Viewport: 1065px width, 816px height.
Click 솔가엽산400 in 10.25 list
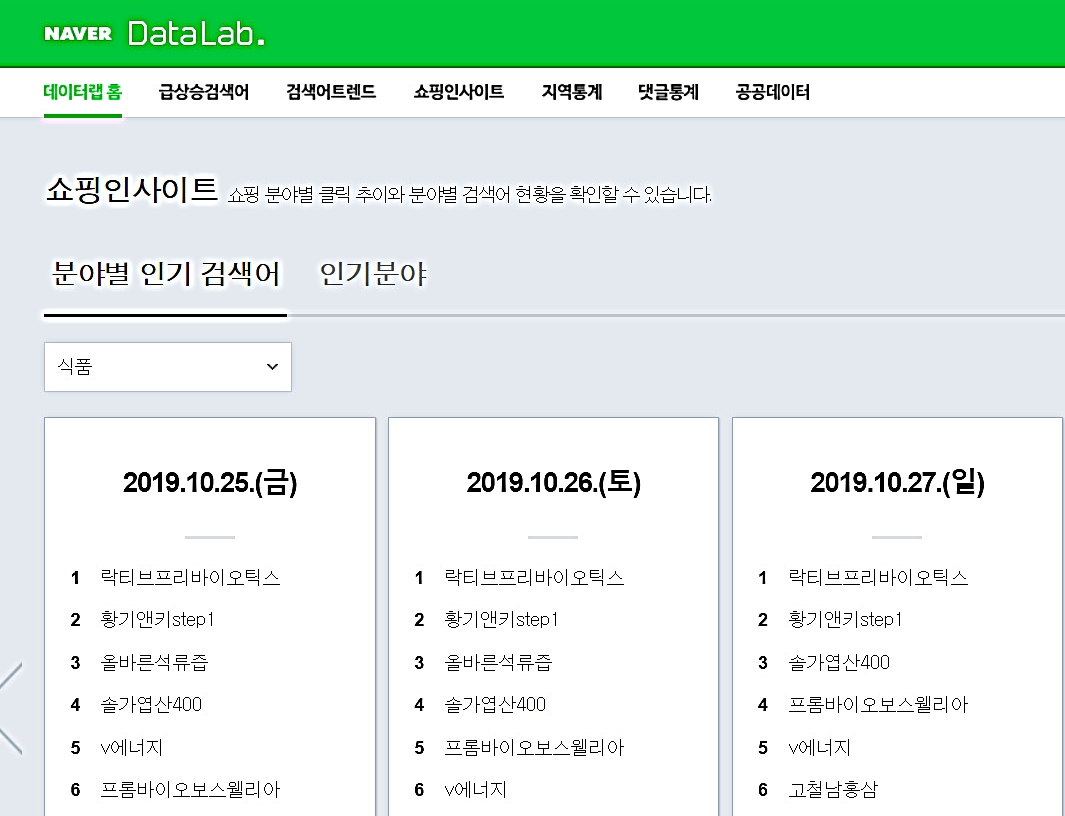tap(151, 705)
